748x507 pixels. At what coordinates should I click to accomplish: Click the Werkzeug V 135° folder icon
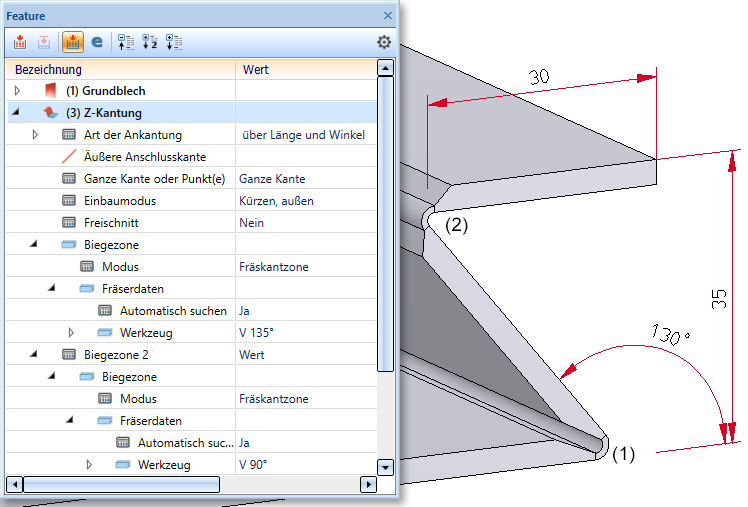point(104,332)
